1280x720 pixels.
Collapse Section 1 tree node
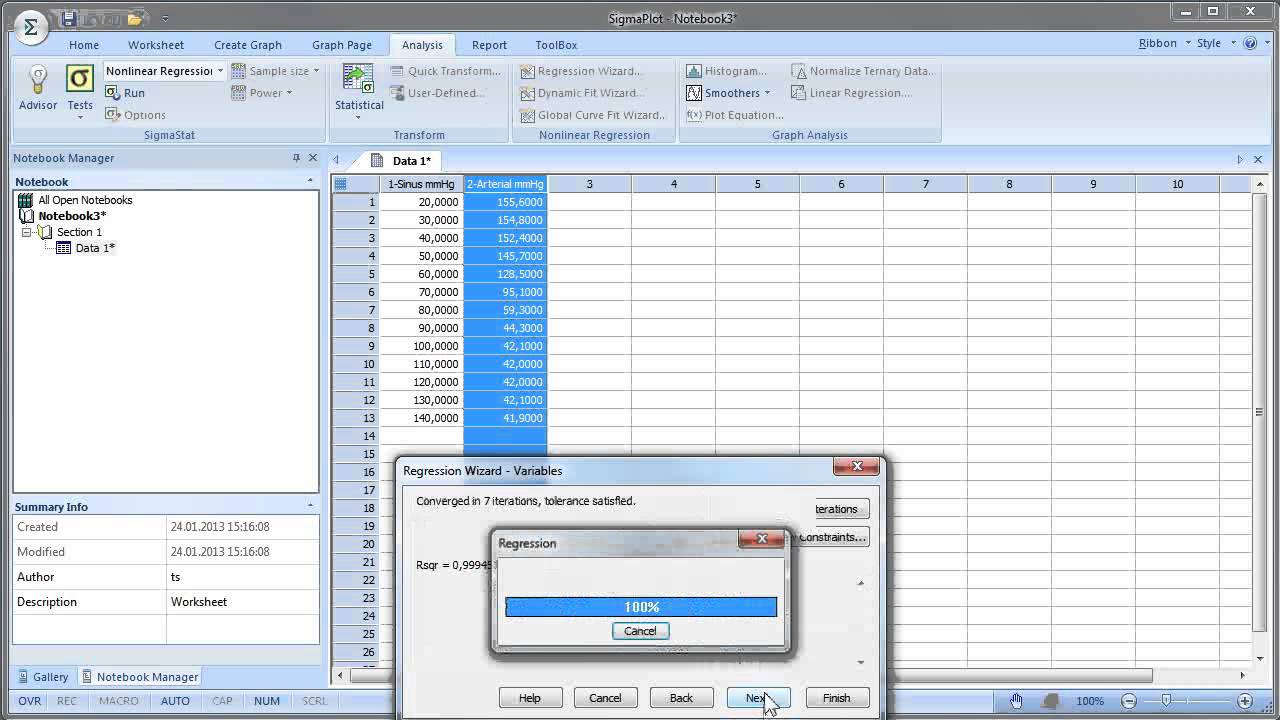[x=27, y=232]
